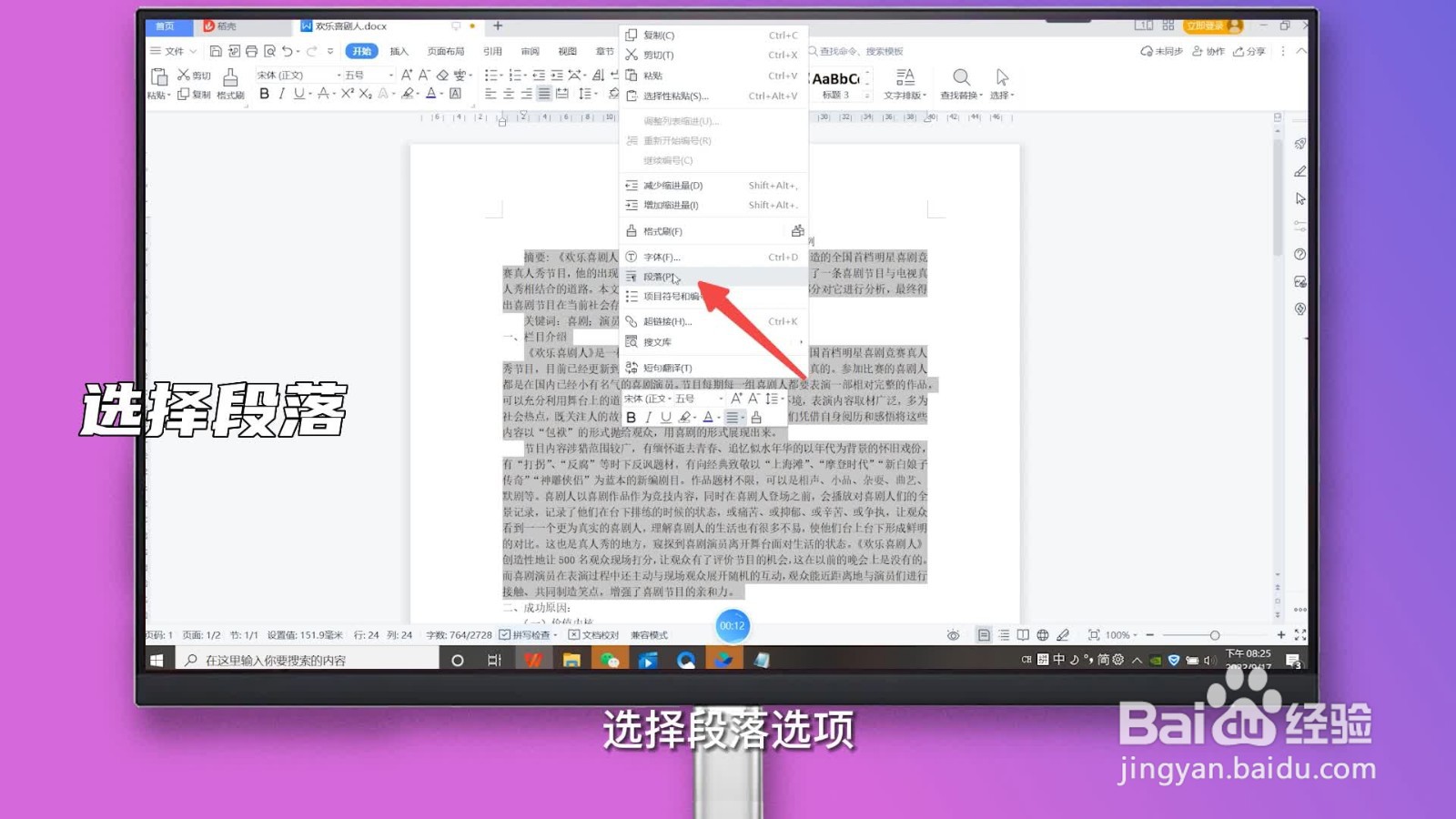Click the Undo arrow icon
The height and width of the screenshot is (819, 1456).
(287, 51)
